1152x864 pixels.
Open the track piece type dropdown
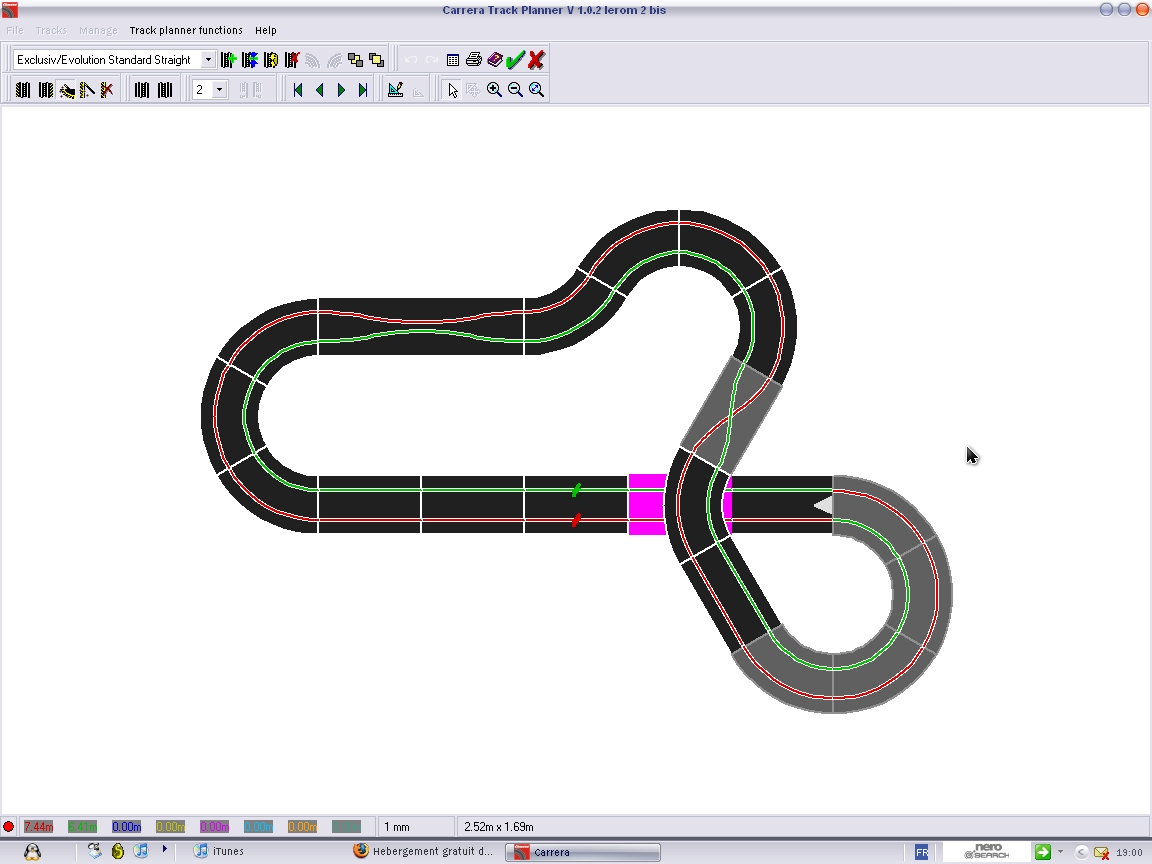208,60
